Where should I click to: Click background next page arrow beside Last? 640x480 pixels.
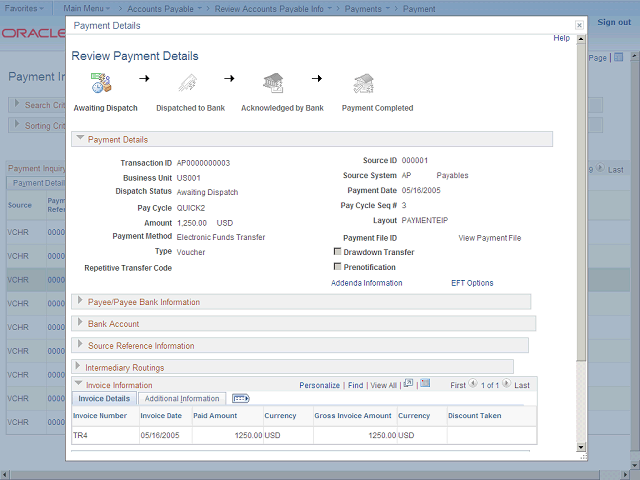(600, 168)
